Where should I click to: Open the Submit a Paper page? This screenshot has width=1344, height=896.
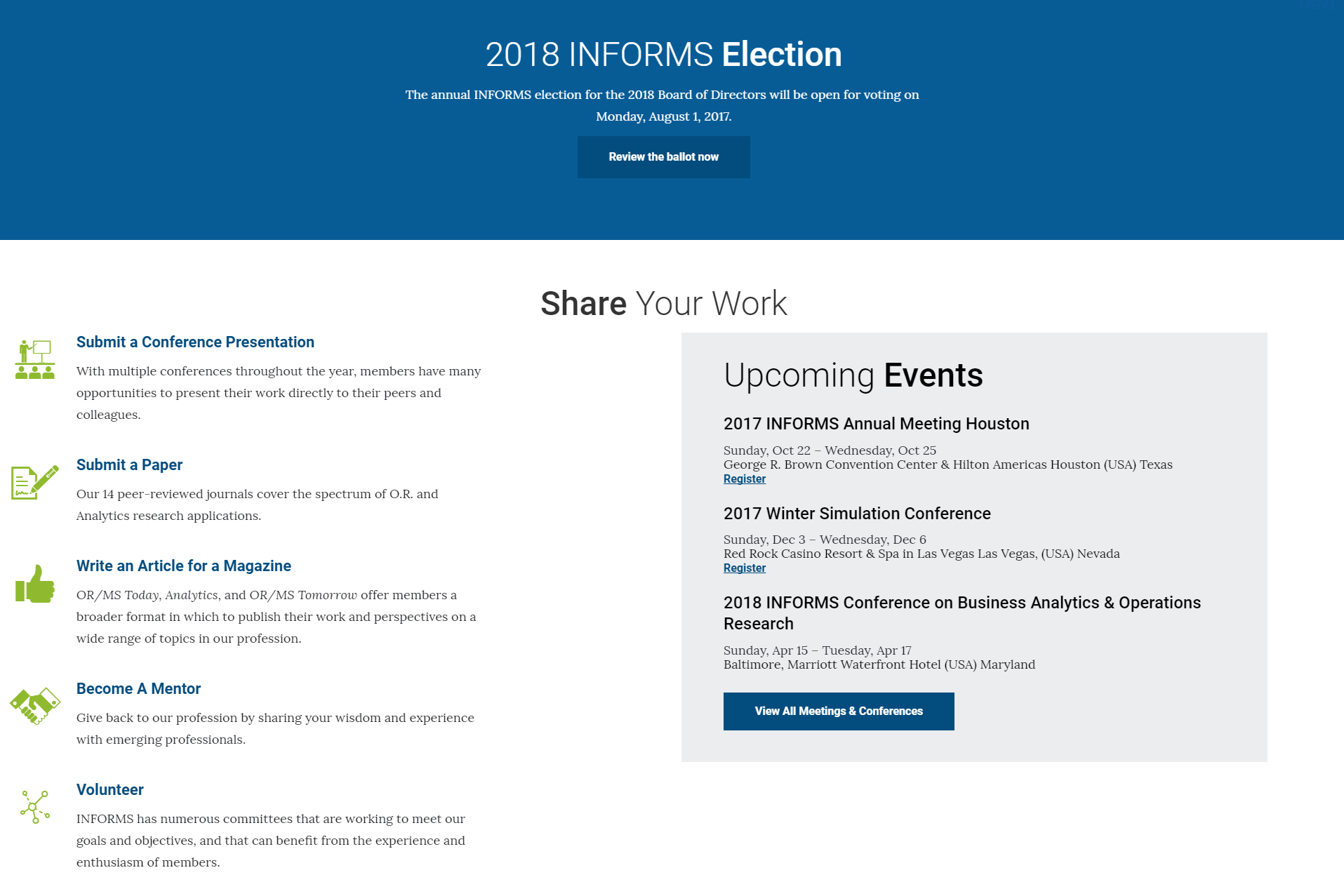tap(128, 464)
